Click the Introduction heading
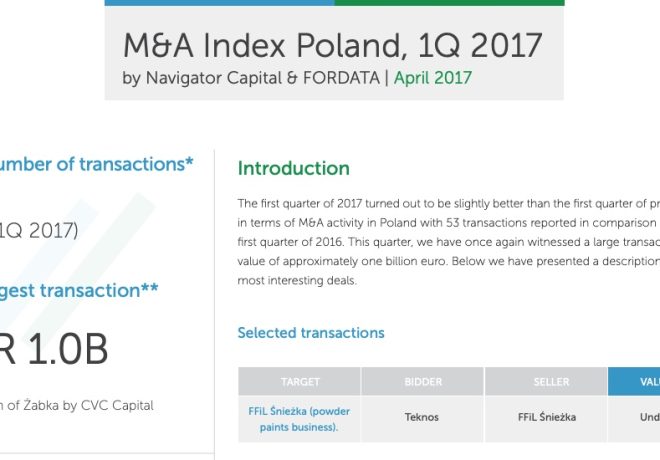 [293, 168]
